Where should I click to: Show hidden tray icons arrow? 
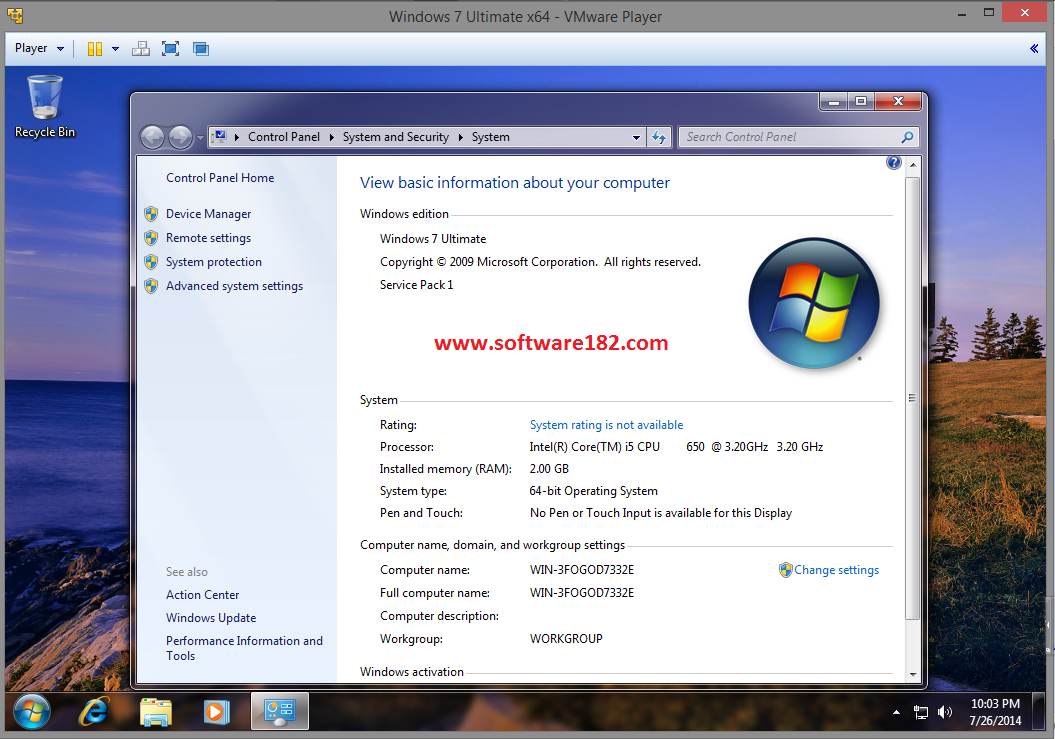pos(896,712)
